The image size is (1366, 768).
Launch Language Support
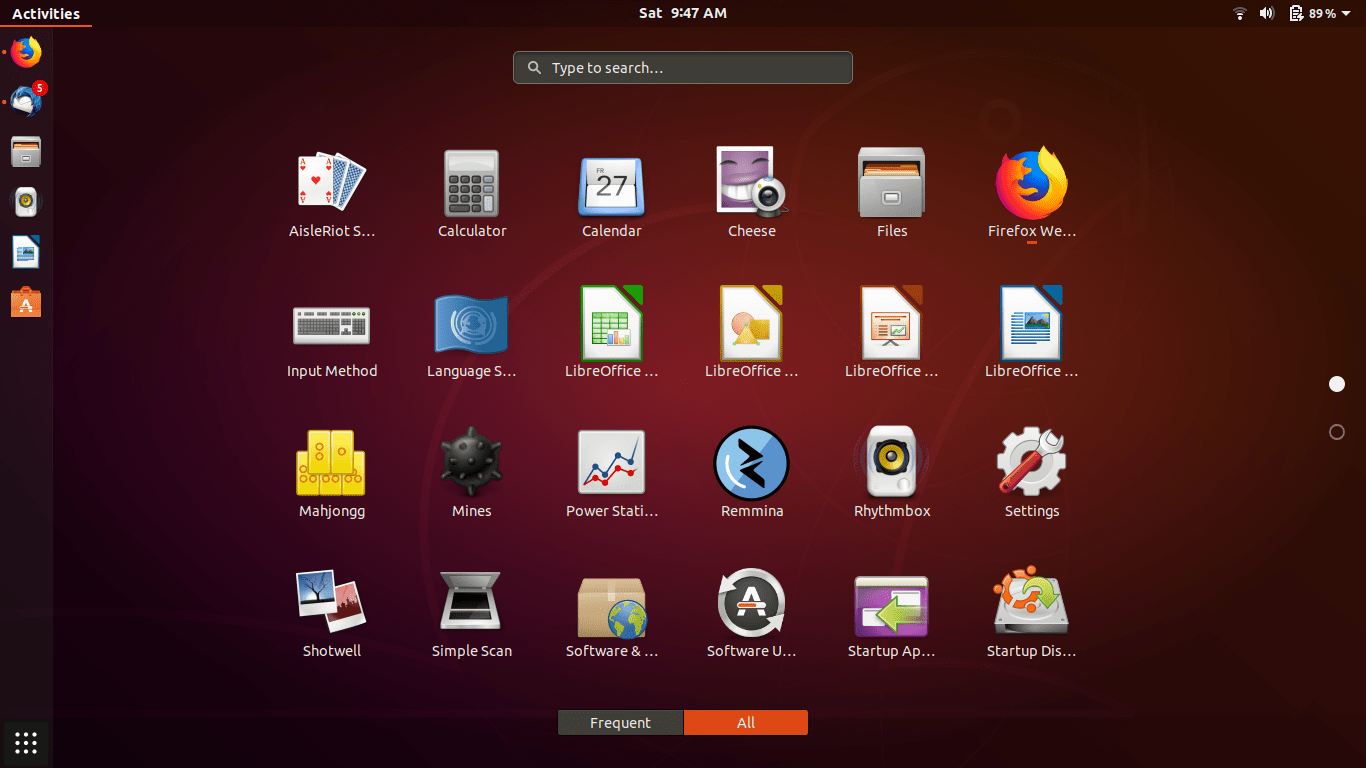click(x=472, y=334)
